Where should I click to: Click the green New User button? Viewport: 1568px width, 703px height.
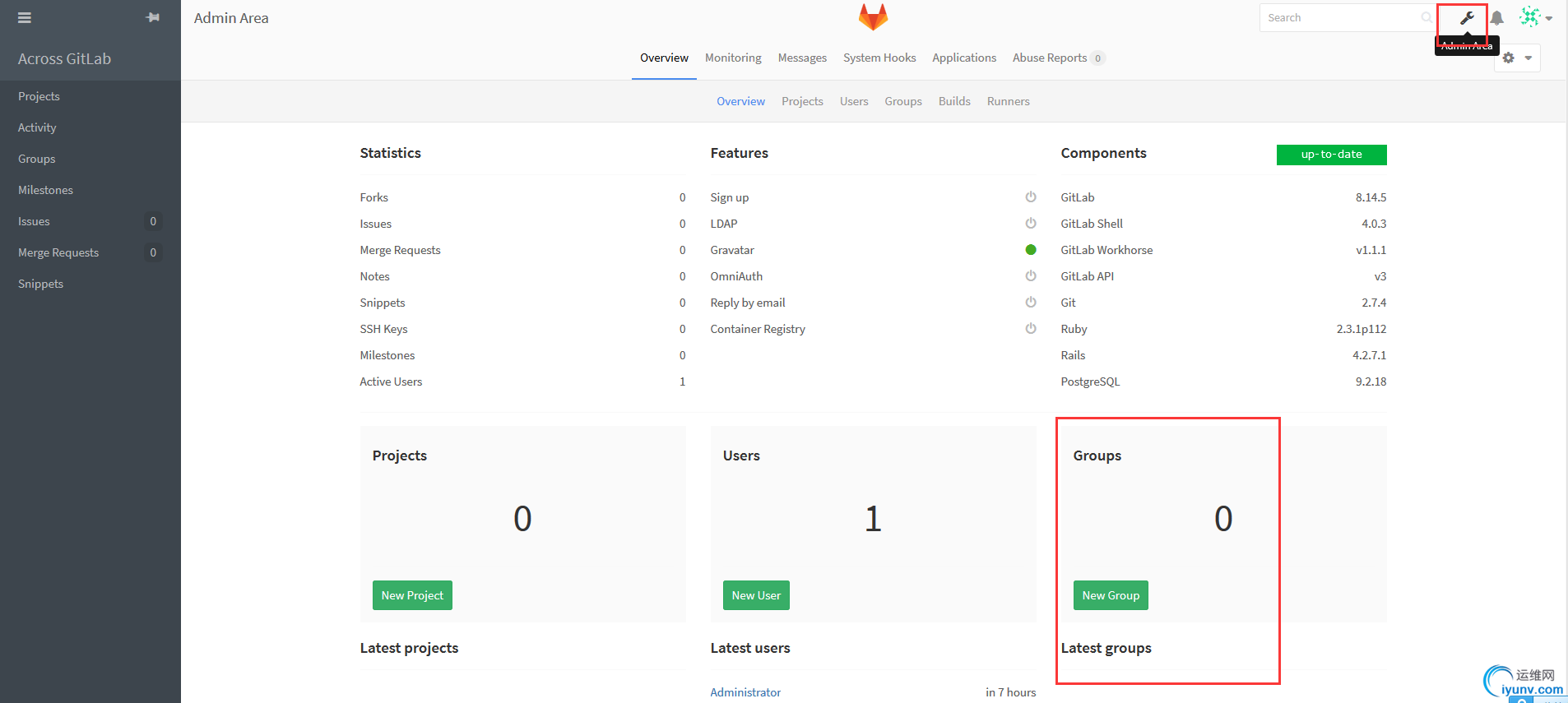756,595
